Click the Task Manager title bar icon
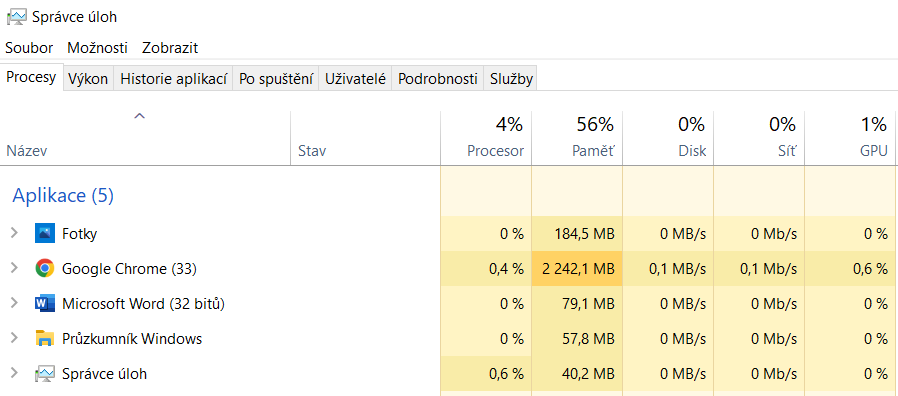 (17, 17)
